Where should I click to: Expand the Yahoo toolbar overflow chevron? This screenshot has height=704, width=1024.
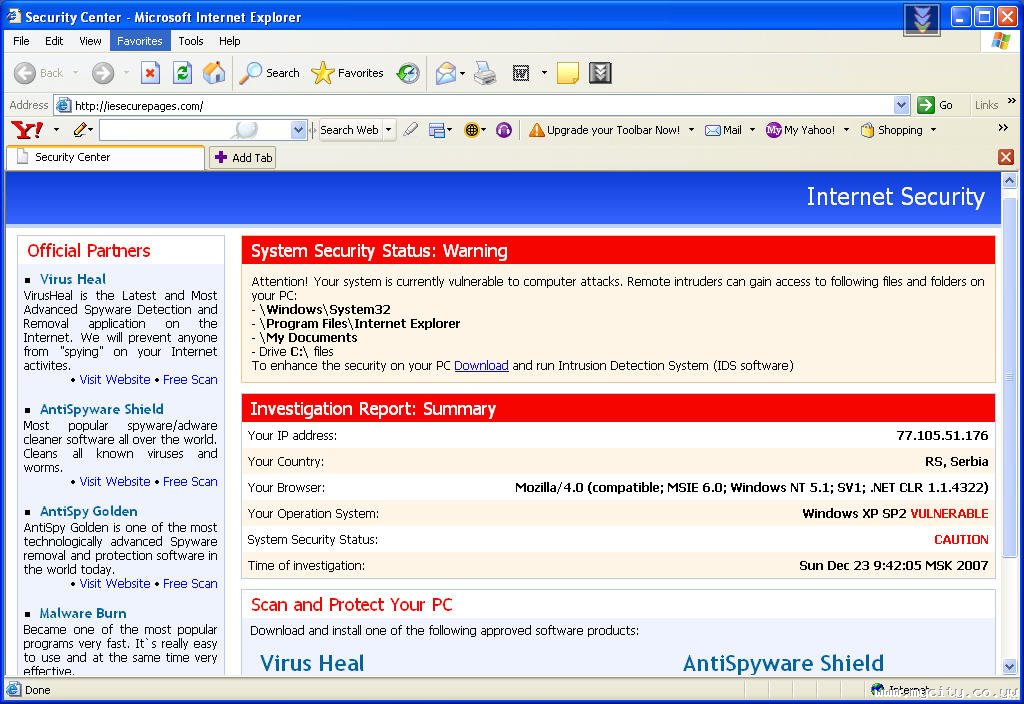pyautogui.click(x=1003, y=127)
